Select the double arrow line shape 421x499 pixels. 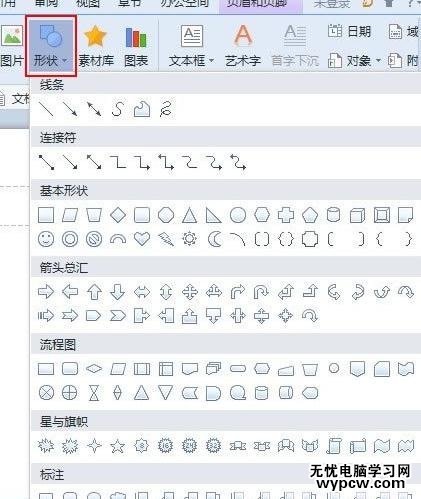coord(94,109)
